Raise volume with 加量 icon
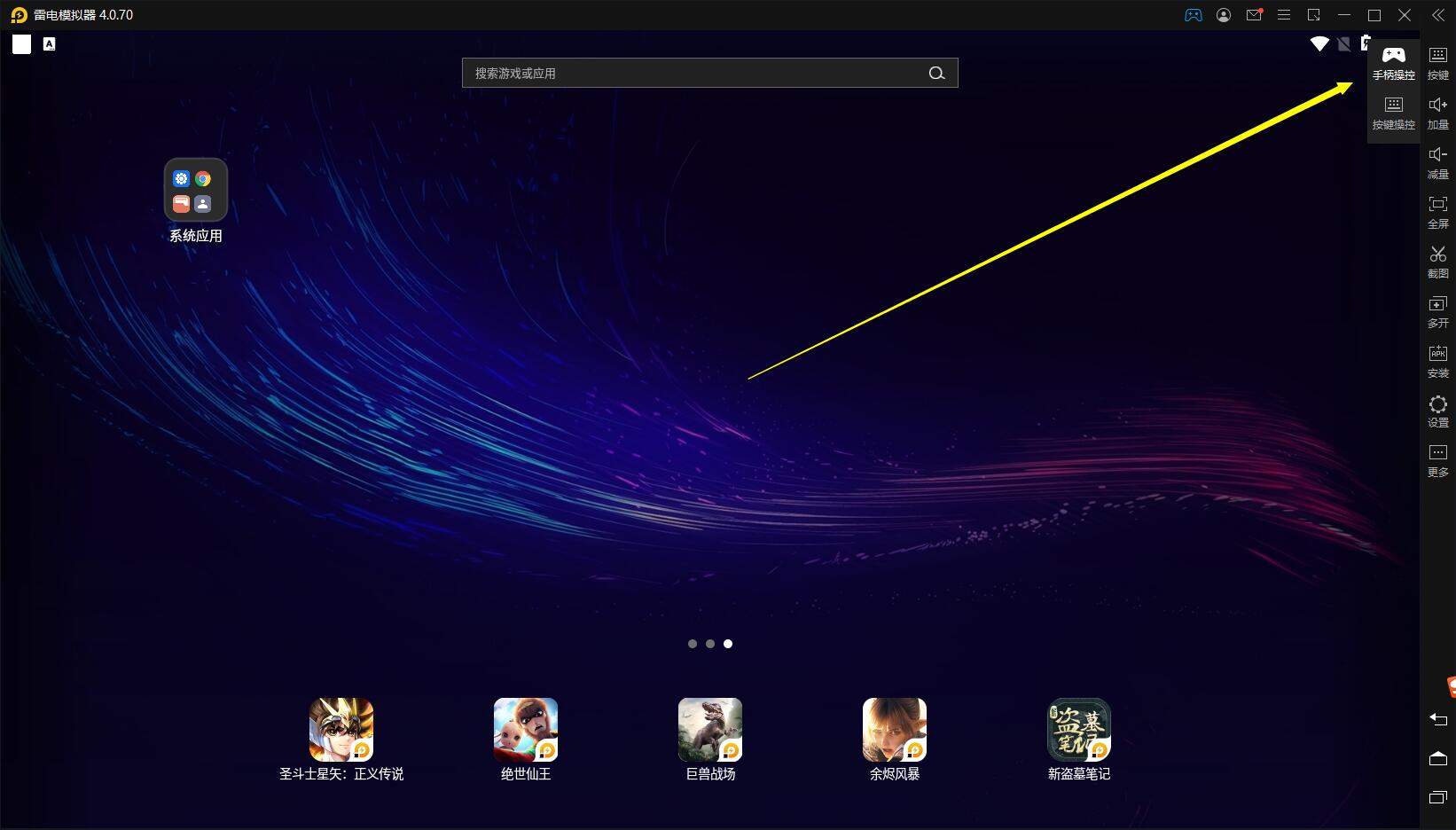 (1438, 114)
